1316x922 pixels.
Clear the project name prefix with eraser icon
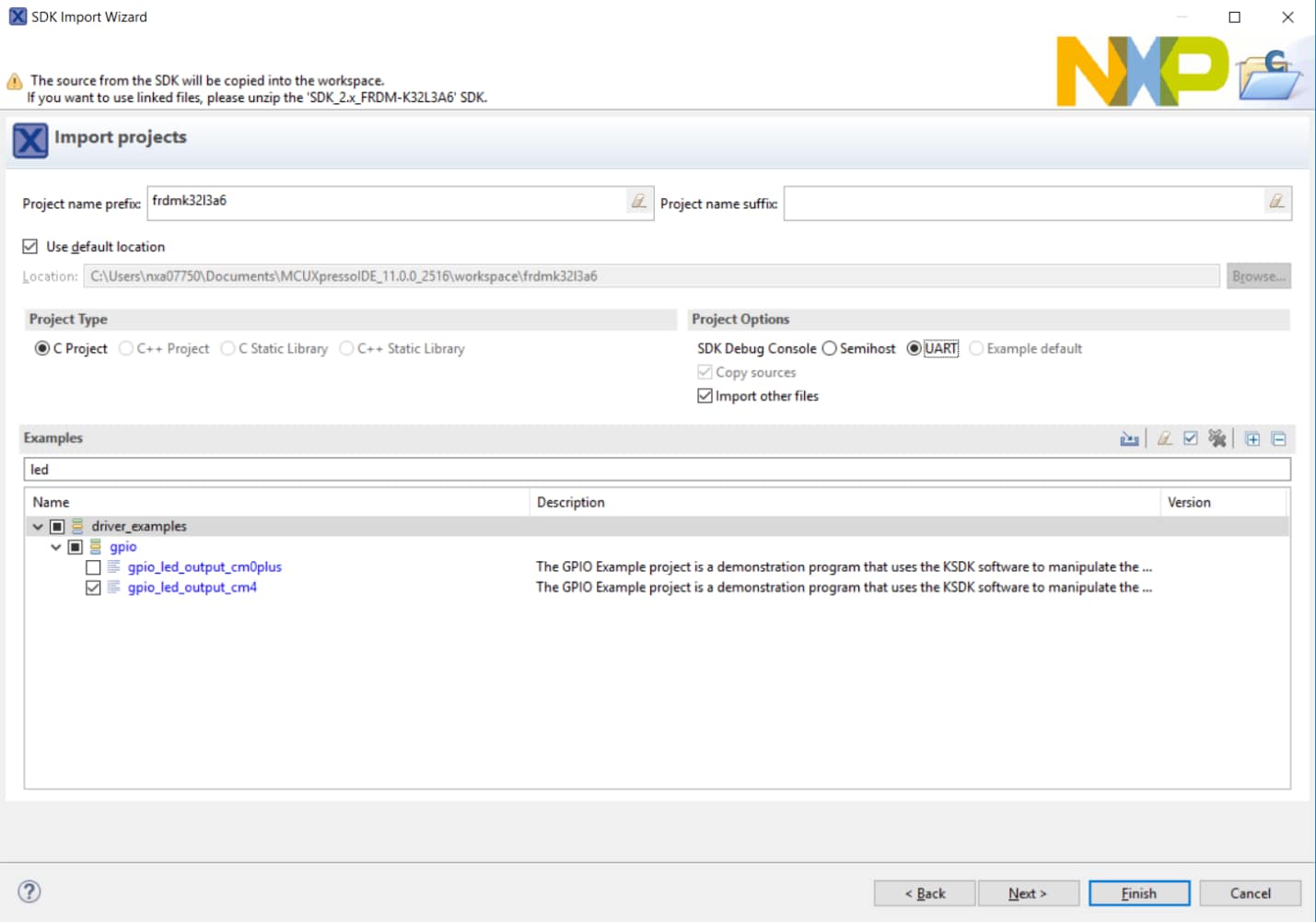(x=638, y=202)
